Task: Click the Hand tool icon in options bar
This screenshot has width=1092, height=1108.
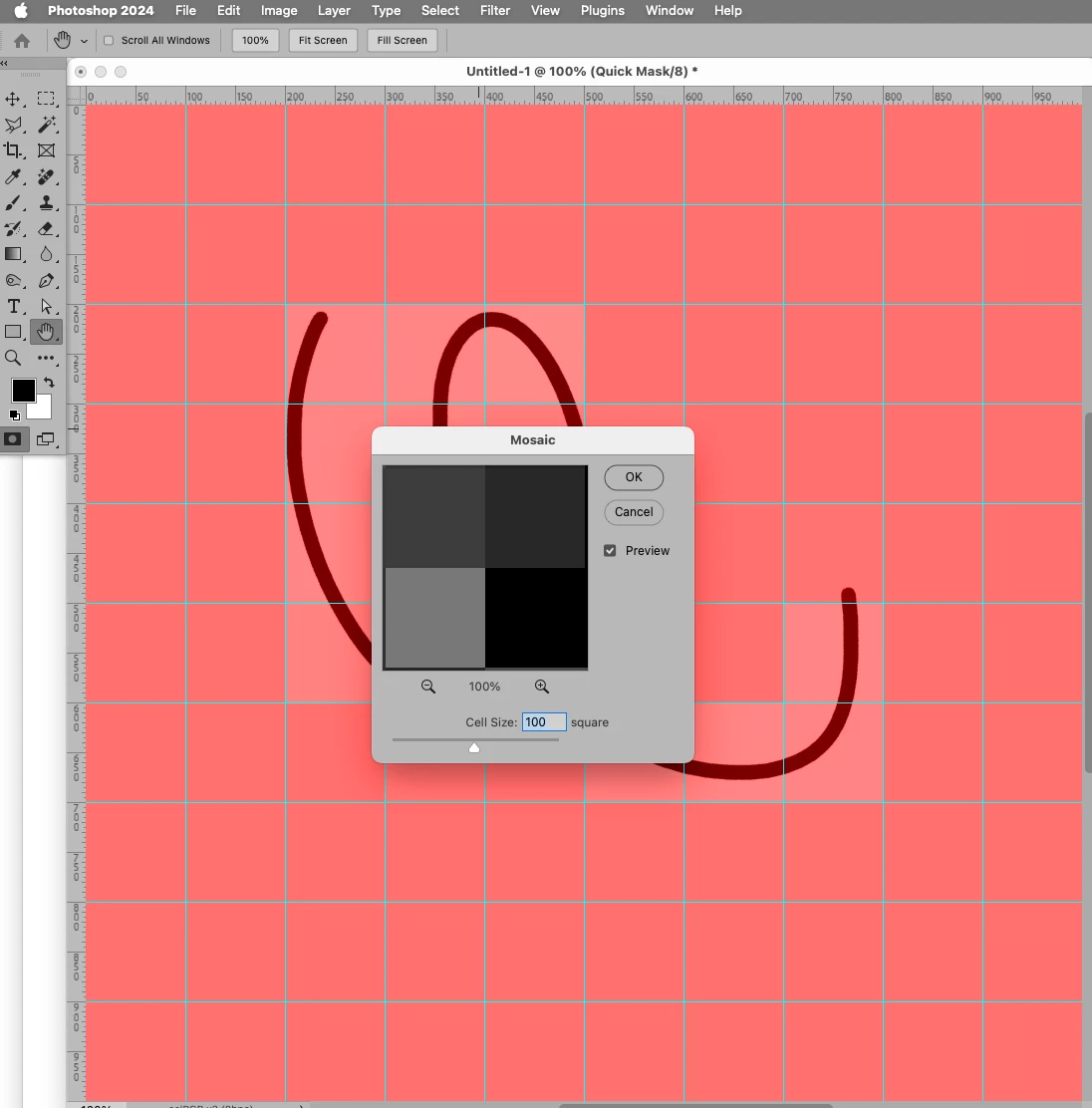Action: pos(62,40)
